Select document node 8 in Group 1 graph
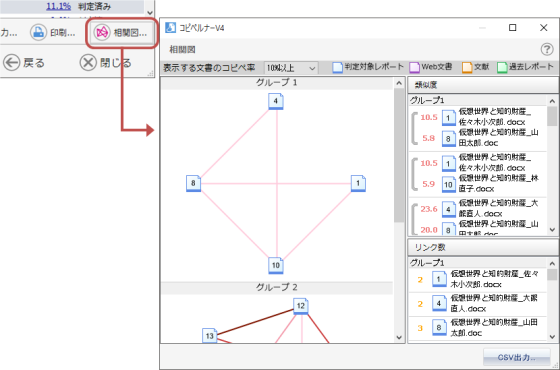The image size is (560, 370). [193, 184]
